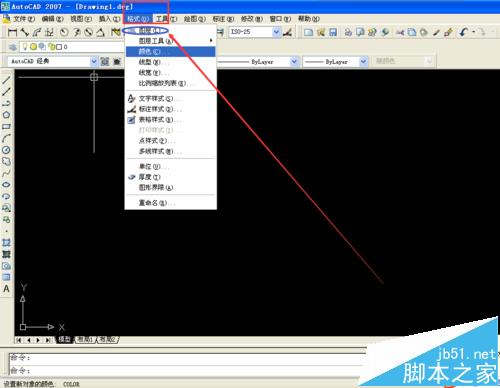Click the Cut scissors icon
500x388 pixels.
tap(400, 32)
